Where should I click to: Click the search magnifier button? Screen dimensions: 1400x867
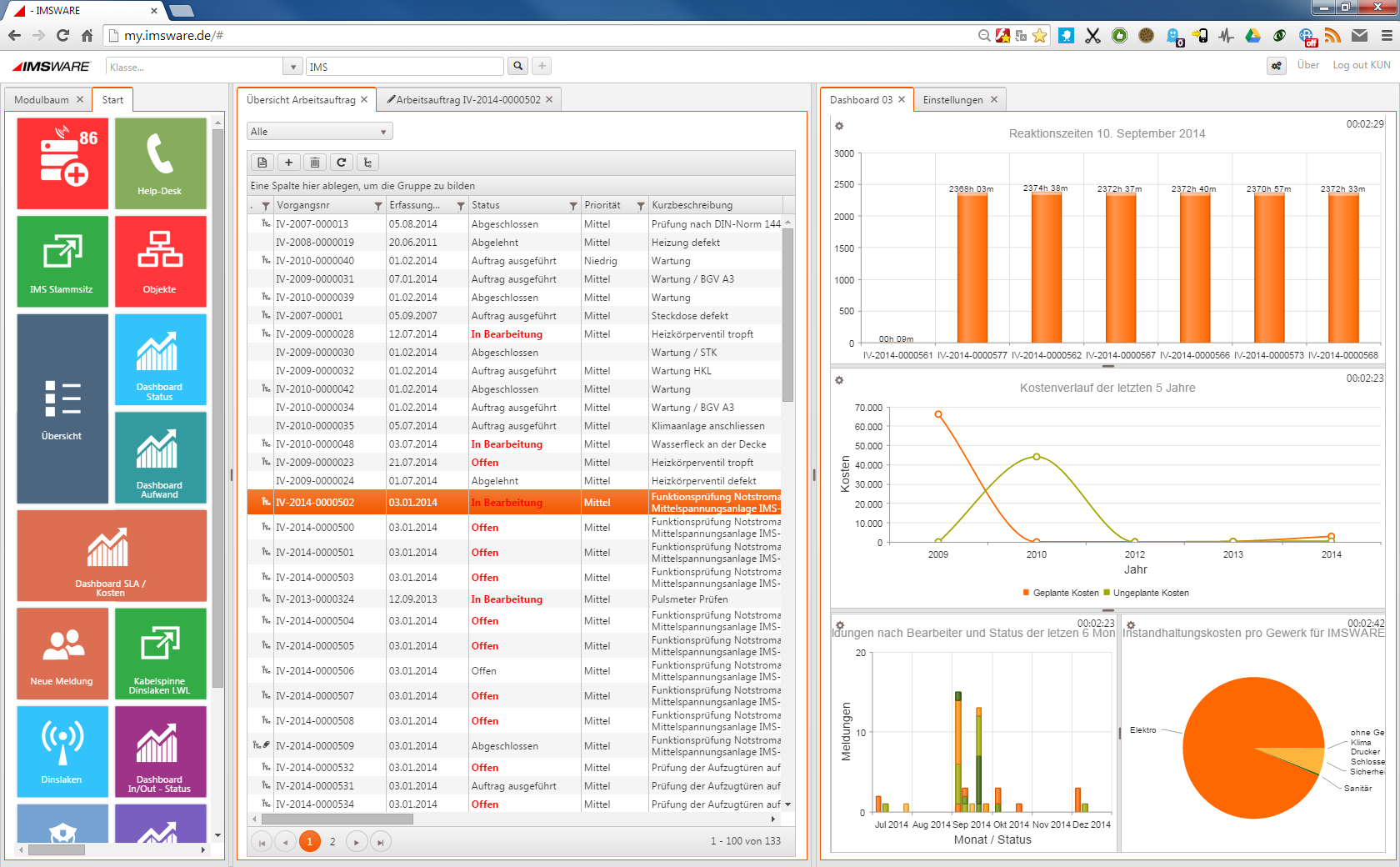pos(518,67)
